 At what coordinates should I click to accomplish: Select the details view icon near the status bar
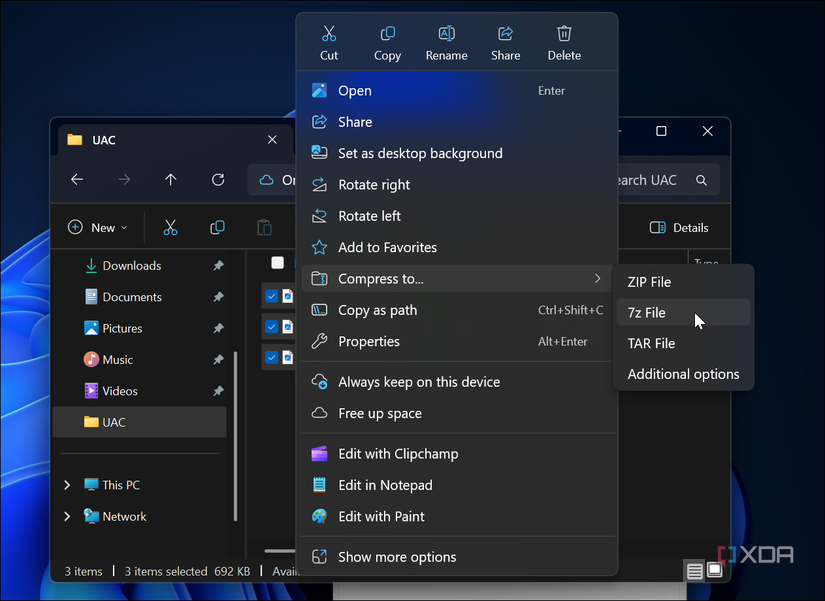pos(694,570)
